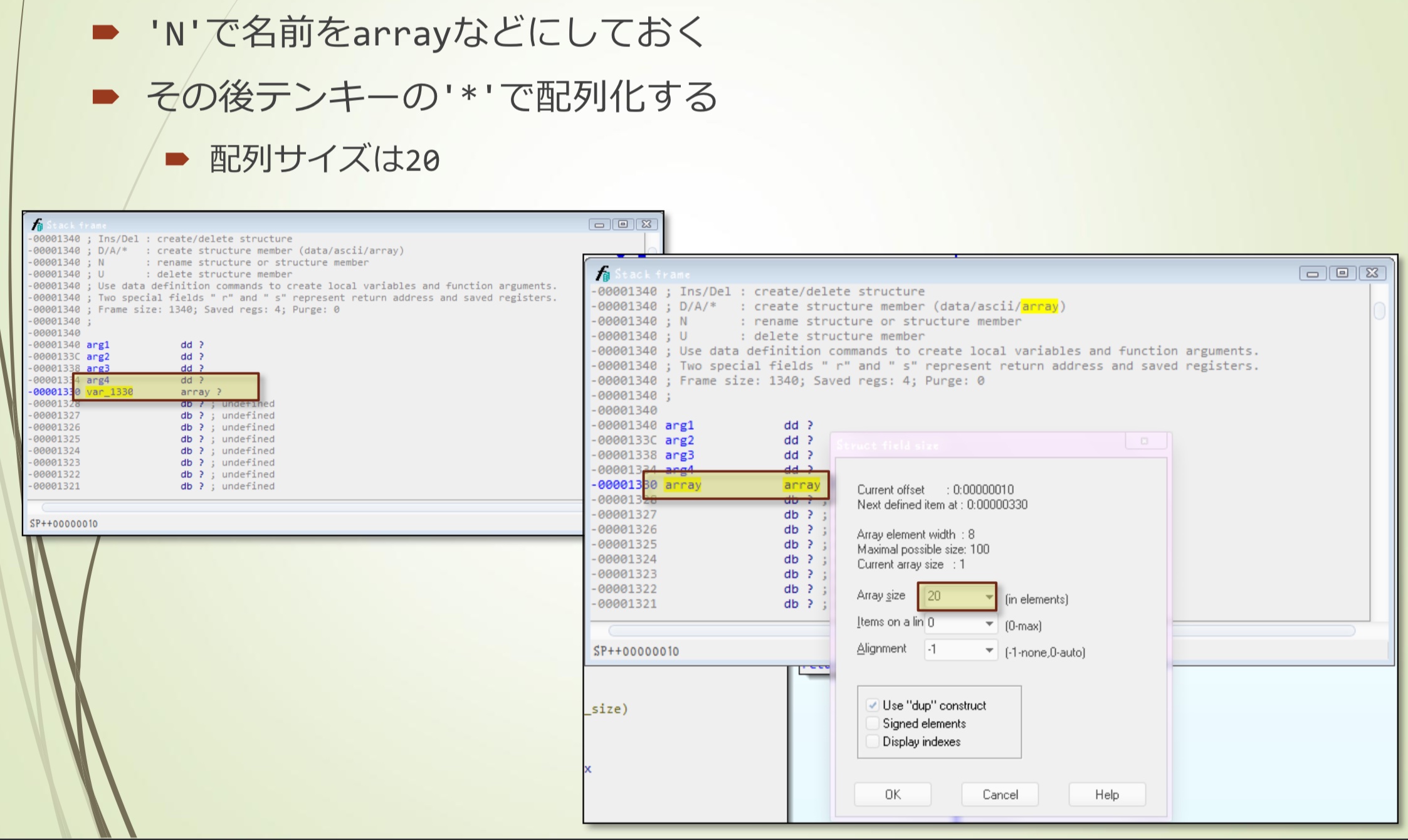
Task: Toggle the Use "dup" construct checkbox
Action: [873, 705]
